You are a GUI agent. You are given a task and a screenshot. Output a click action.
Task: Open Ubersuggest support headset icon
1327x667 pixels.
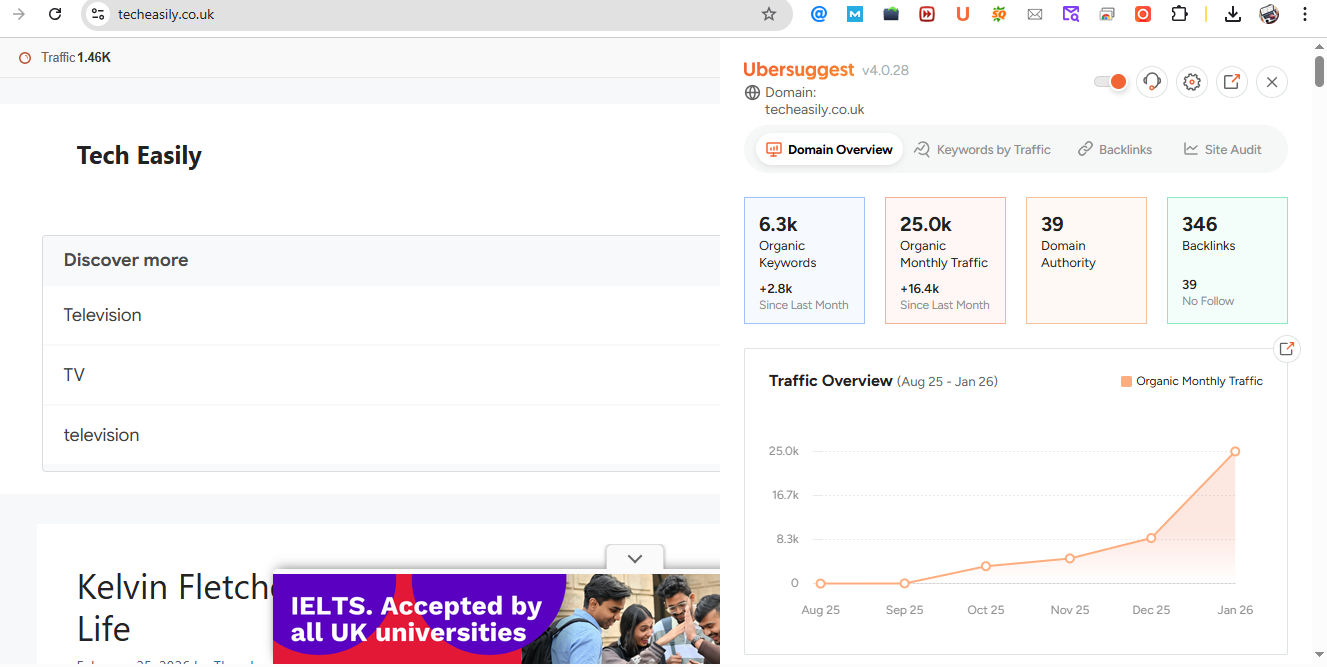[1152, 82]
